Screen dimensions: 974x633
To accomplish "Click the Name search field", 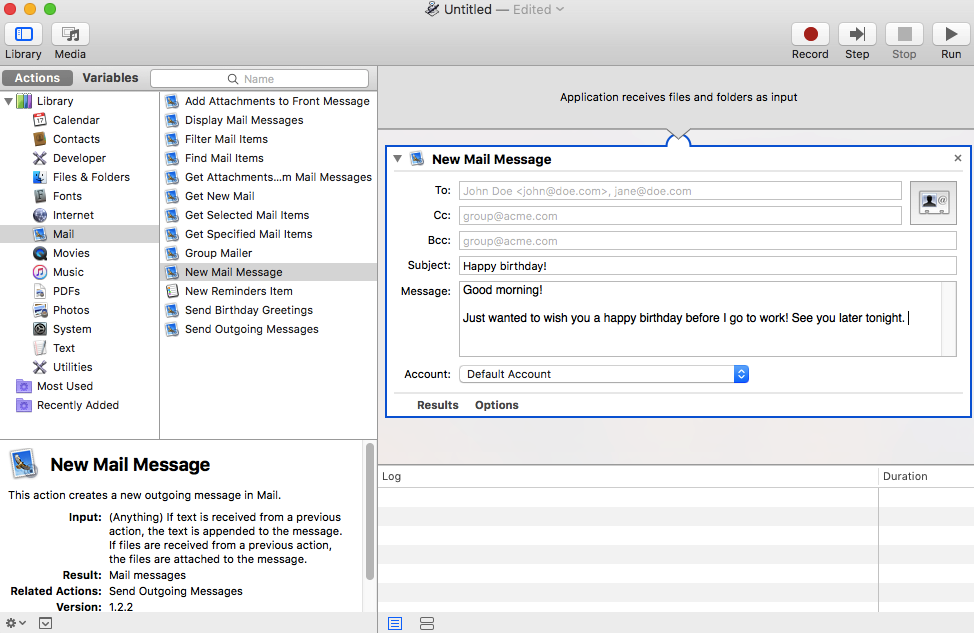I will 260,79.
